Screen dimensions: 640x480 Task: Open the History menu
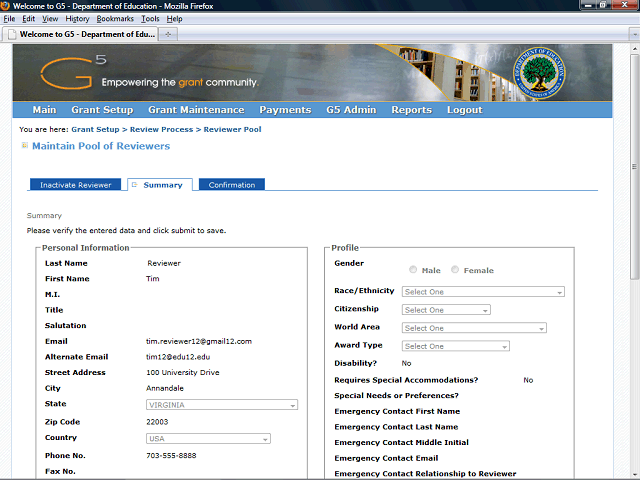click(77, 19)
